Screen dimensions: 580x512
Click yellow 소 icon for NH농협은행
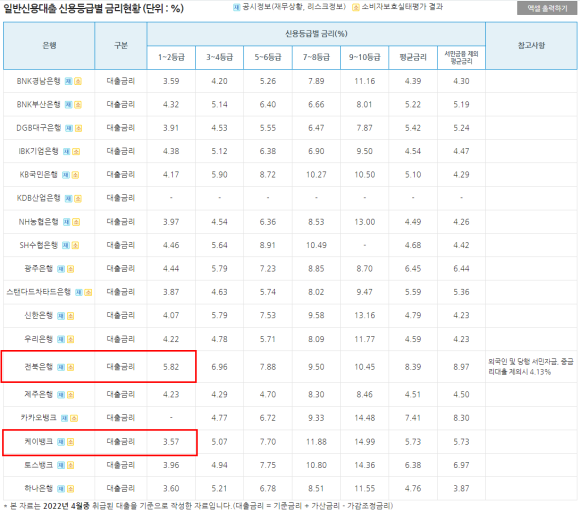76,222
